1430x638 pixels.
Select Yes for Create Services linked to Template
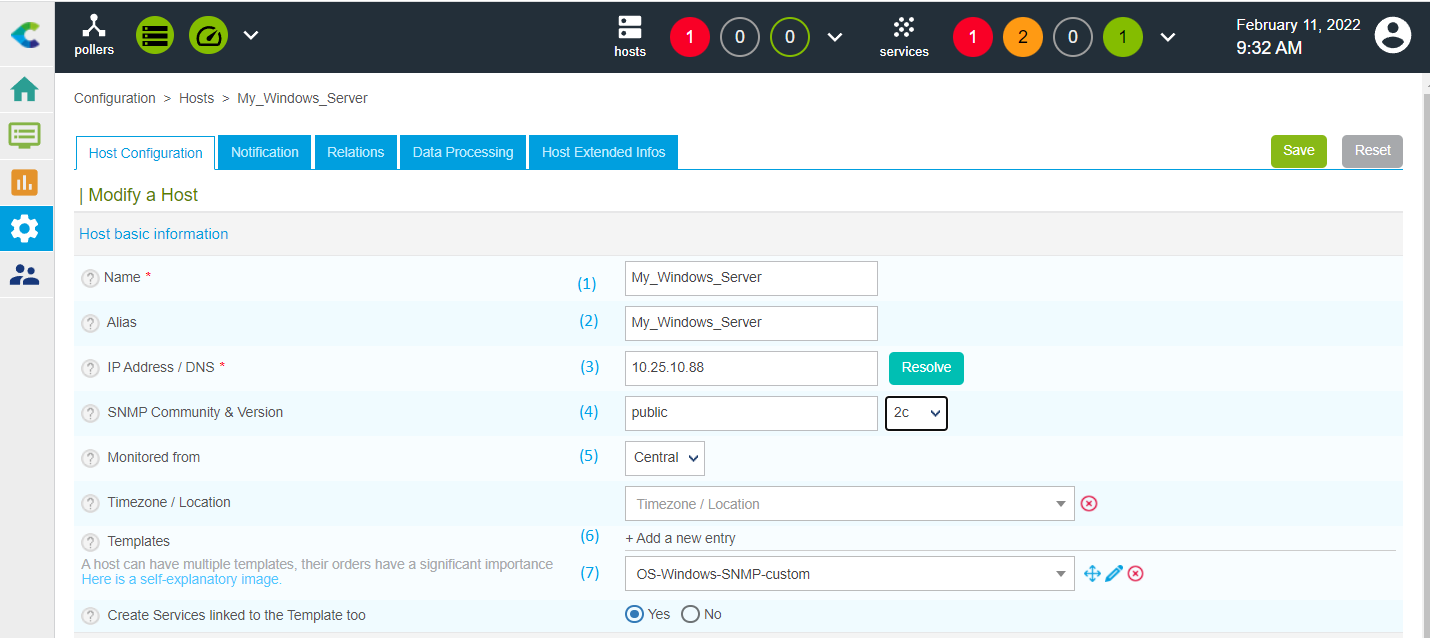tap(634, 614)
